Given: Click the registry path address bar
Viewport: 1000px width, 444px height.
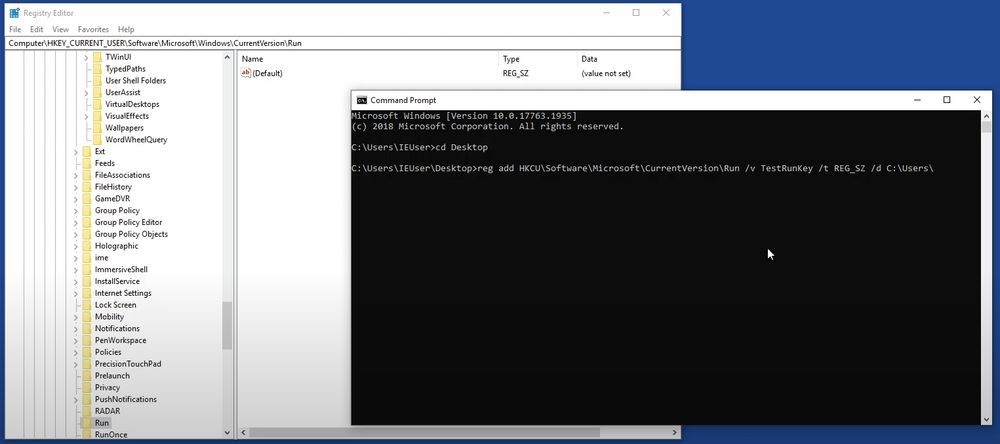Looking at the screenshot, I should tap(343, 43).
